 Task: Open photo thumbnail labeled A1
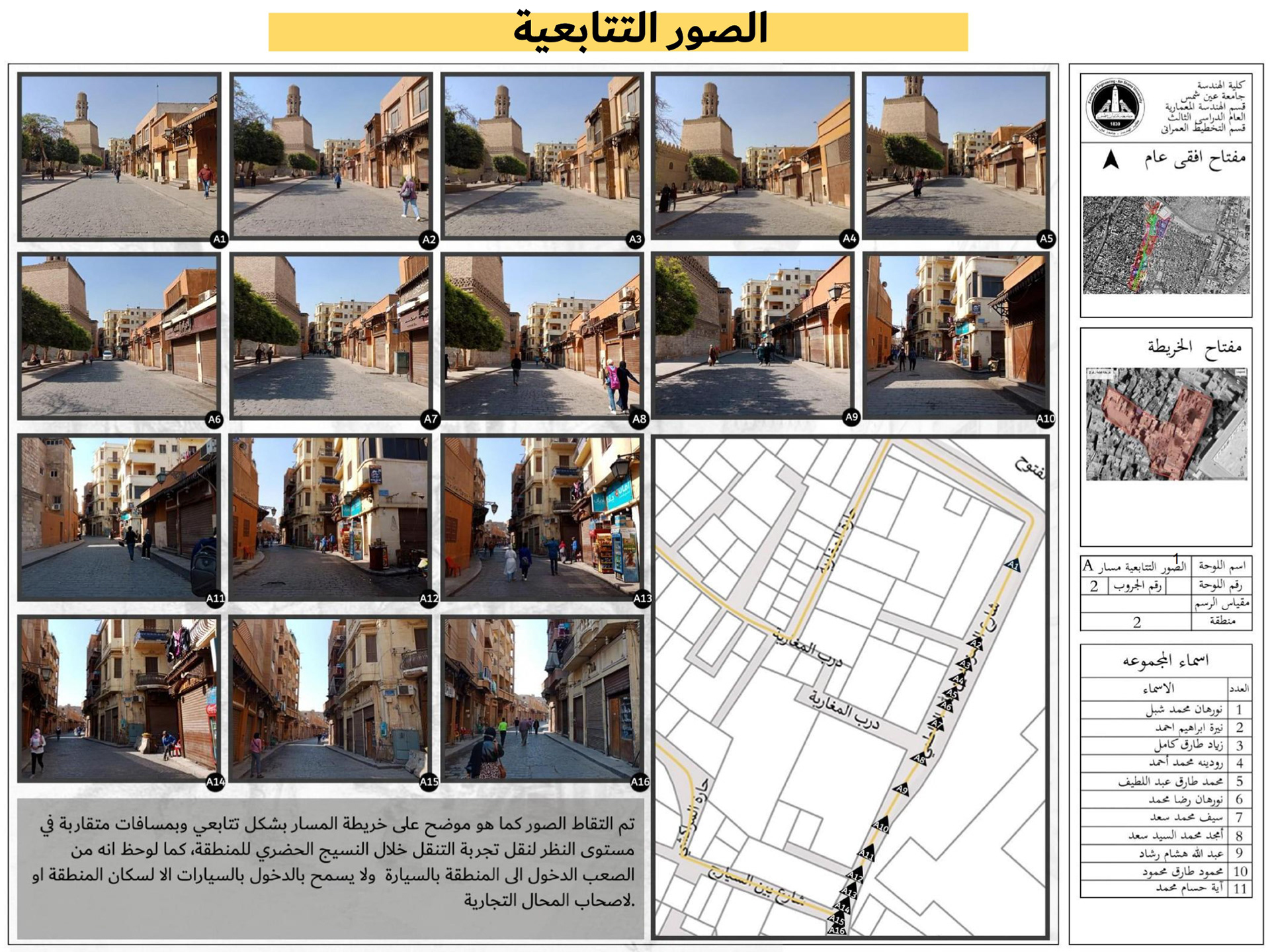point(119,156)
